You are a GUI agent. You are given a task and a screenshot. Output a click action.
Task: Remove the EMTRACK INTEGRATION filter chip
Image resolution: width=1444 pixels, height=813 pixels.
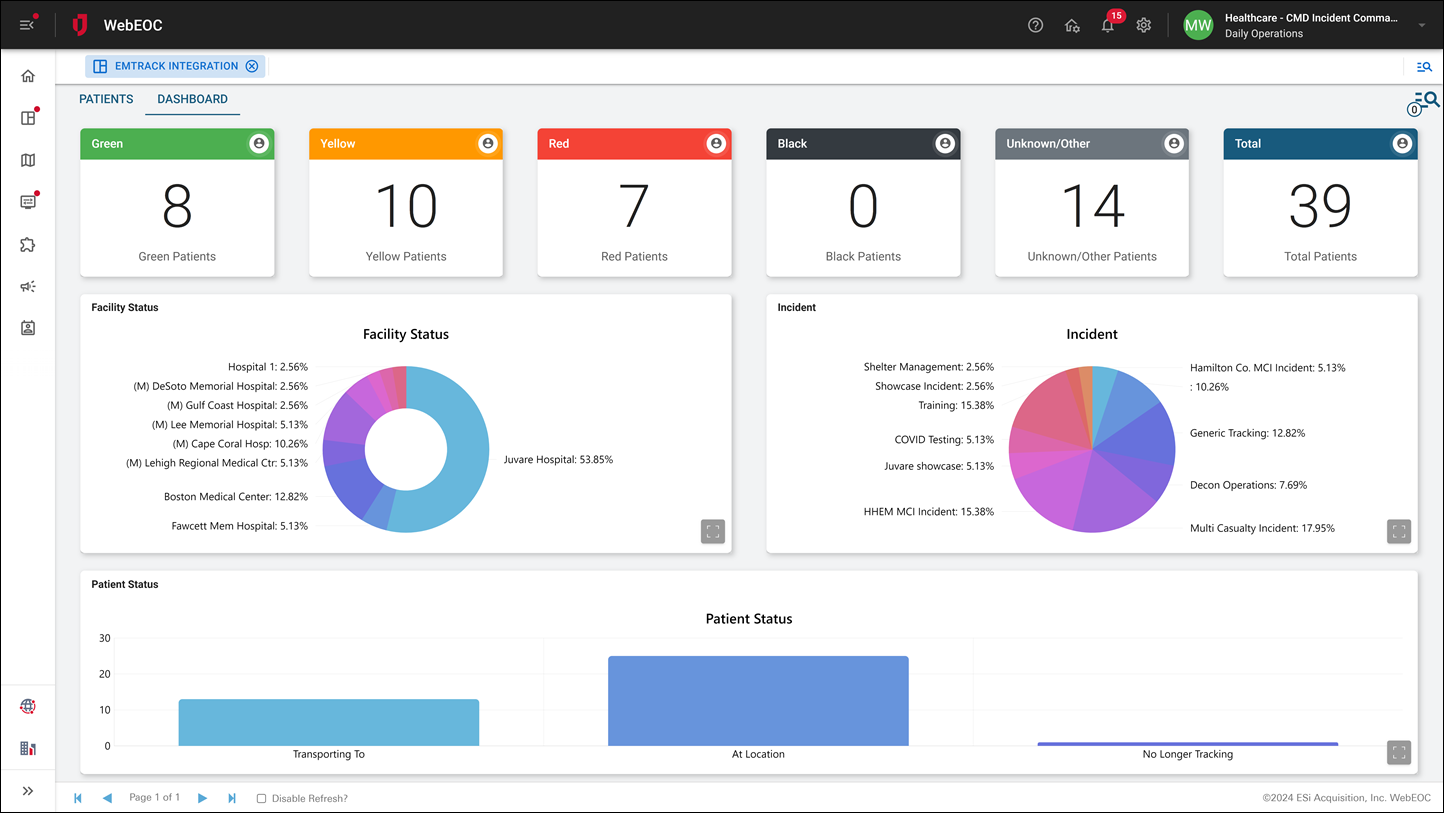pyautogui.click(x=252, y=65)
